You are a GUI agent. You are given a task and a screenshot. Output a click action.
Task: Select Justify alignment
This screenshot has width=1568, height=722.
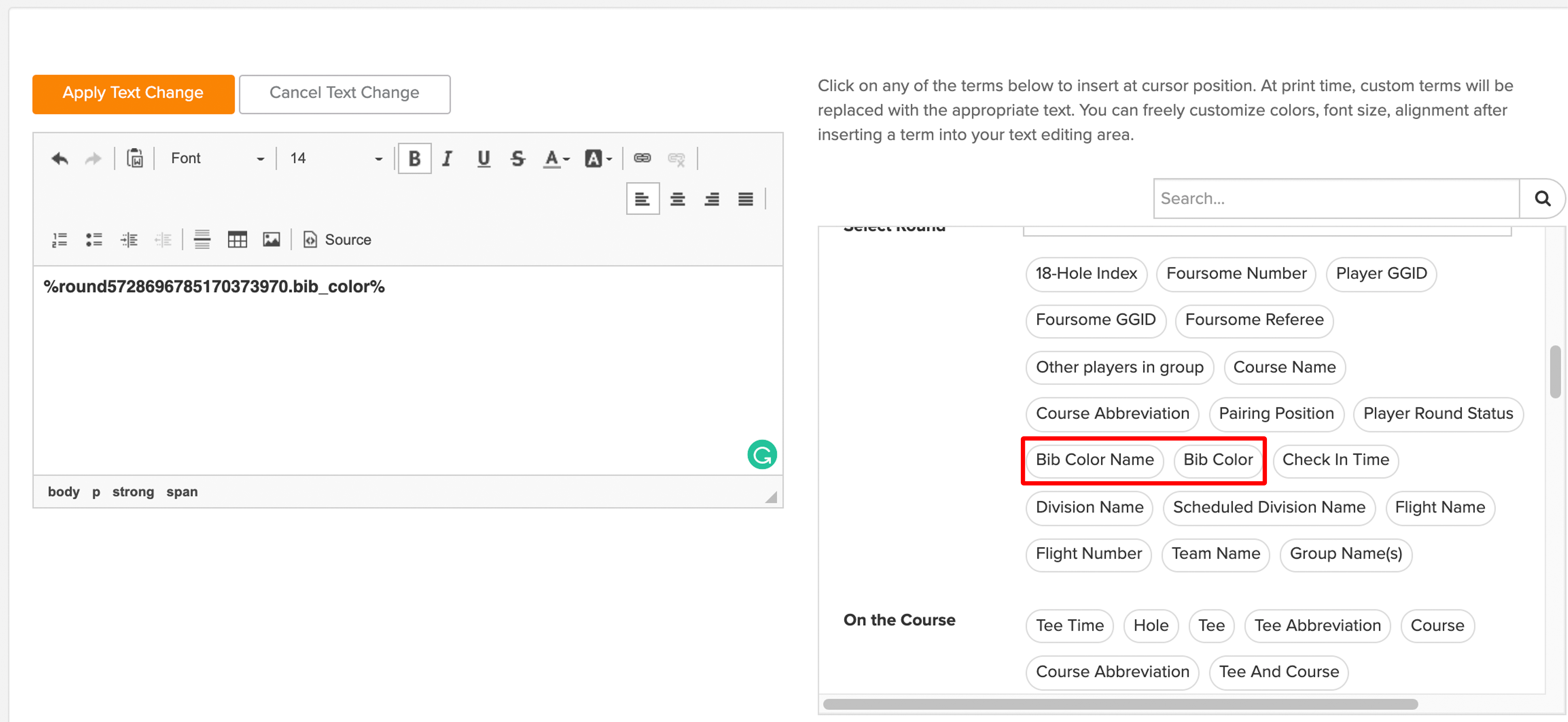tap(746, 199)
